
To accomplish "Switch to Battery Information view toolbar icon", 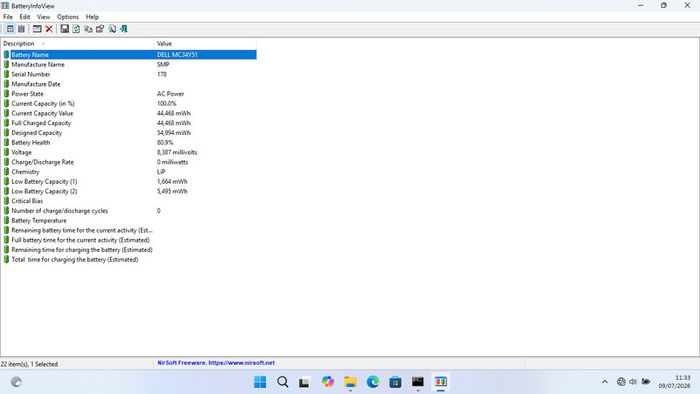I will coord(10,29).
